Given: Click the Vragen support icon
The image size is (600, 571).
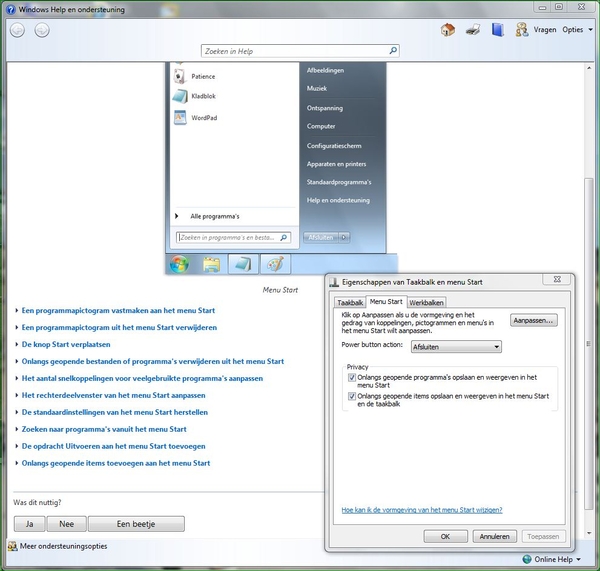Looking at the screenshot, I should coord(522,29).
